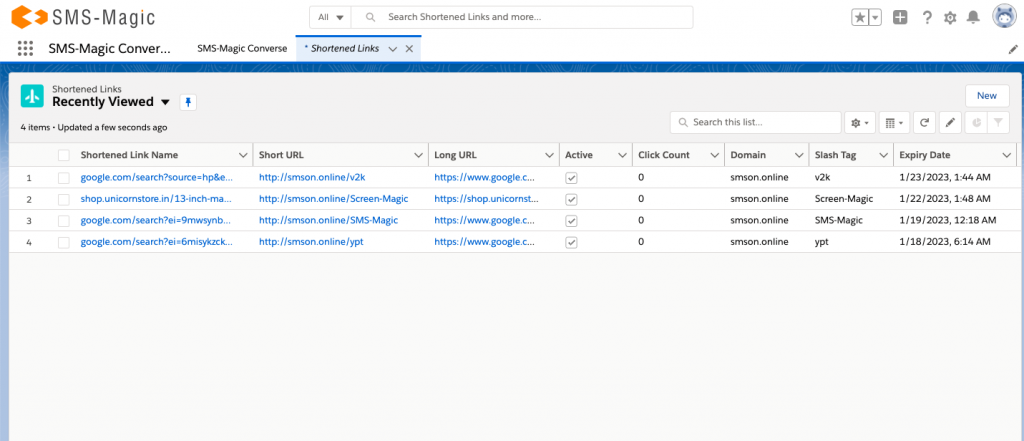Screen dimensions: 1024x441
Task: Click the Filters funnel icon
Action: click(x=998, y=122)
